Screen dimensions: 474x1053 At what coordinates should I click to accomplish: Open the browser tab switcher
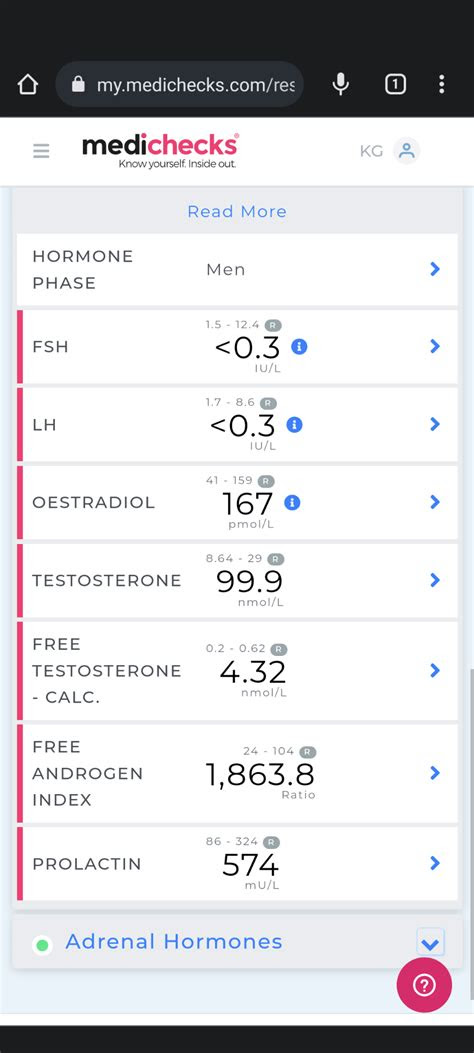(x=395, y=84)
